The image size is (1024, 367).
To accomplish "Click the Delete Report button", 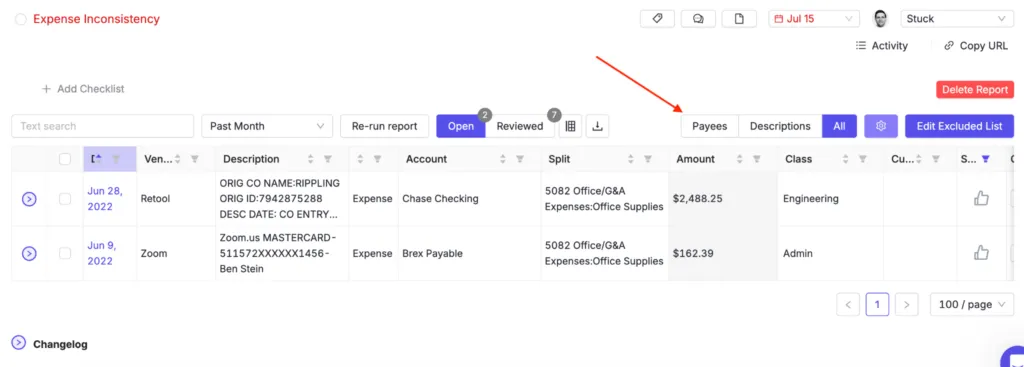I will 974,89.
